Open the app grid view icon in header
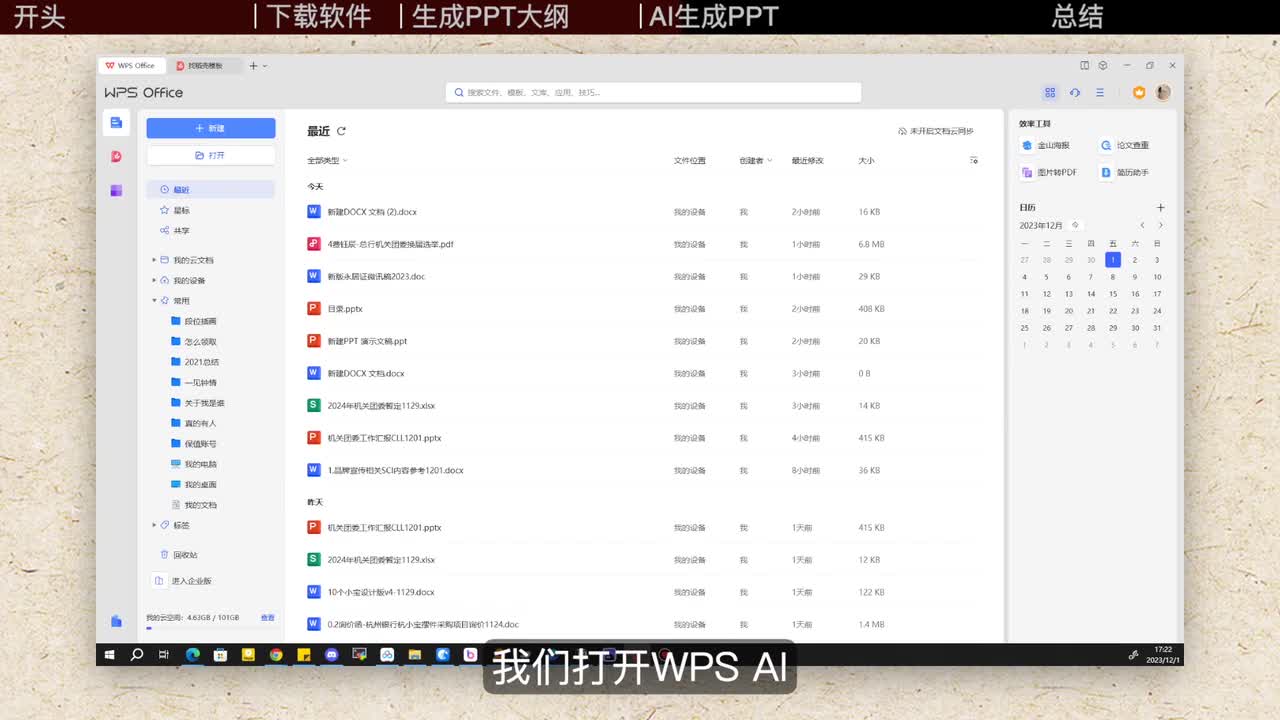Image resolution: width=1280 pixels, height=720 pixels. pyautogui.click(x=1050, y=92)
